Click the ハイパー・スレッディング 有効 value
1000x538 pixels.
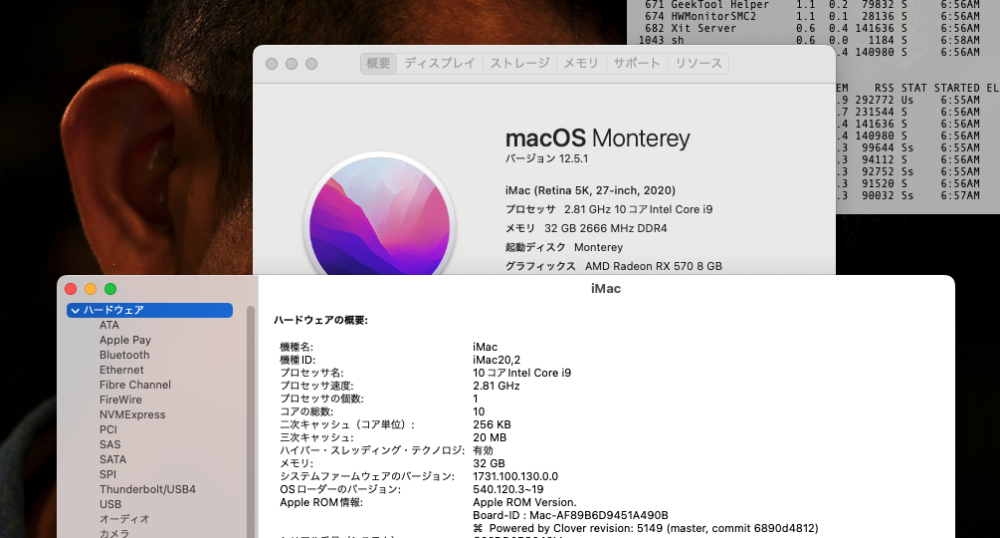coord(483,451)
